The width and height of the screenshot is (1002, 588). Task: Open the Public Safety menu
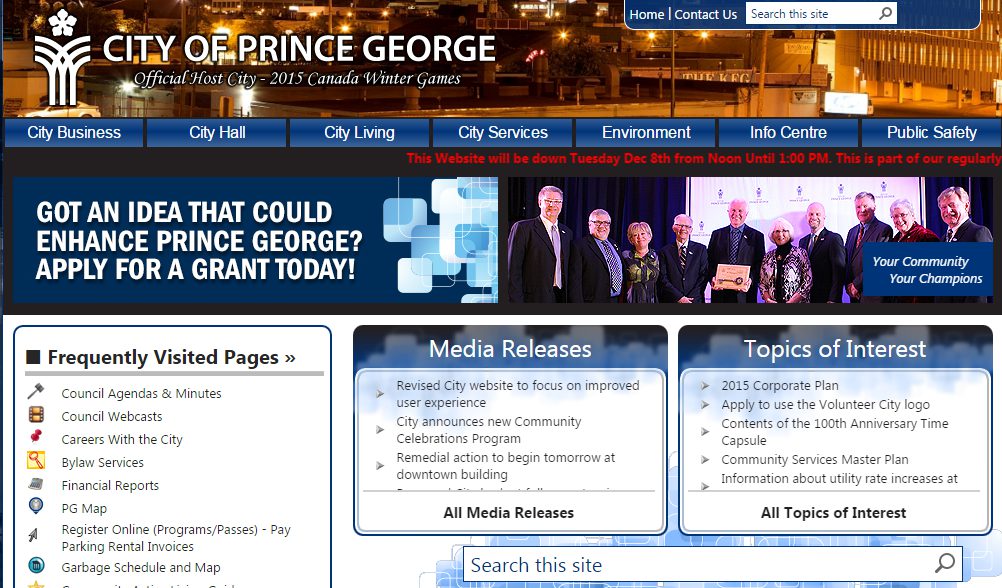[932, 133]
